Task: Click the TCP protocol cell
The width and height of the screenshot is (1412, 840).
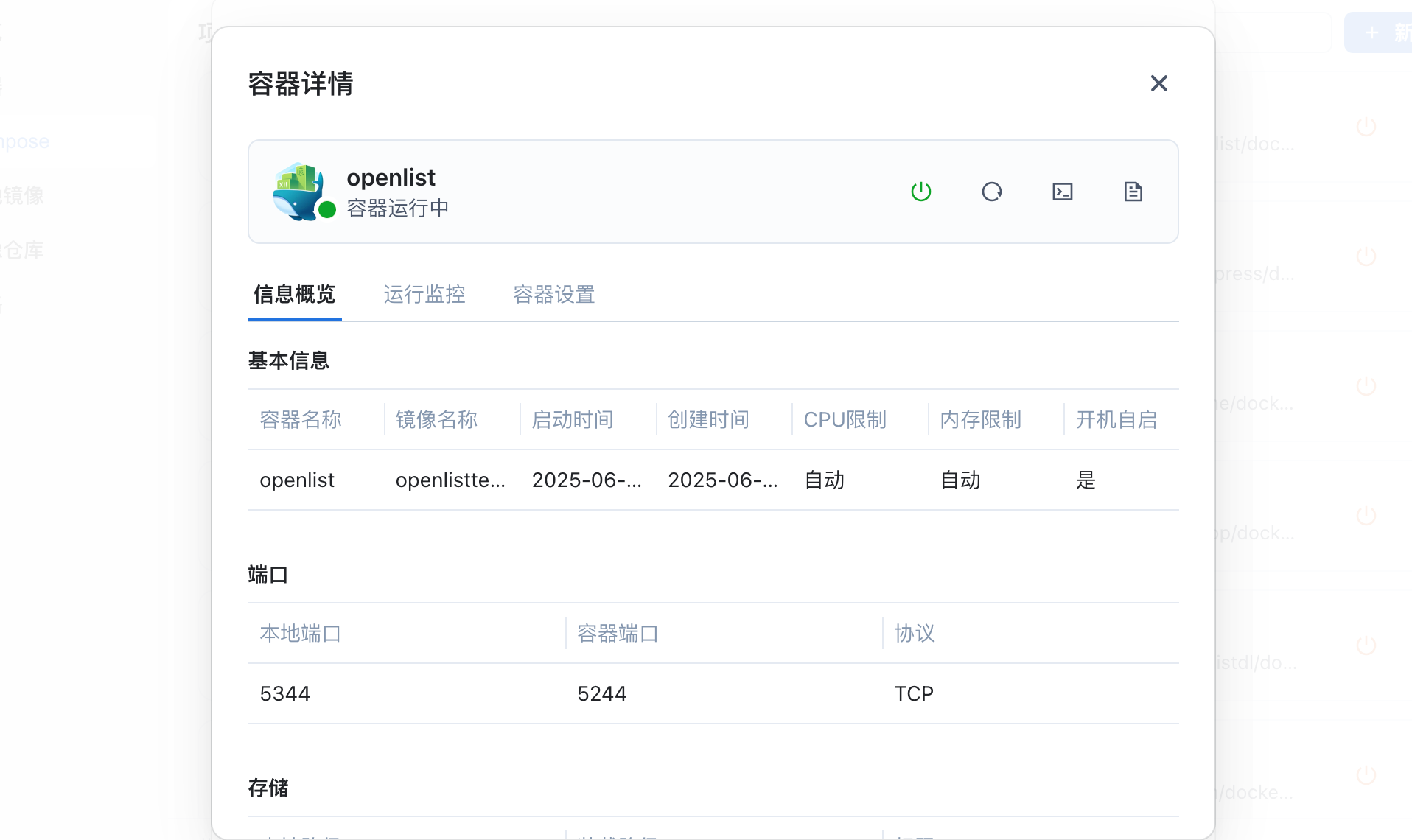Action: click(x=914, y=694)
